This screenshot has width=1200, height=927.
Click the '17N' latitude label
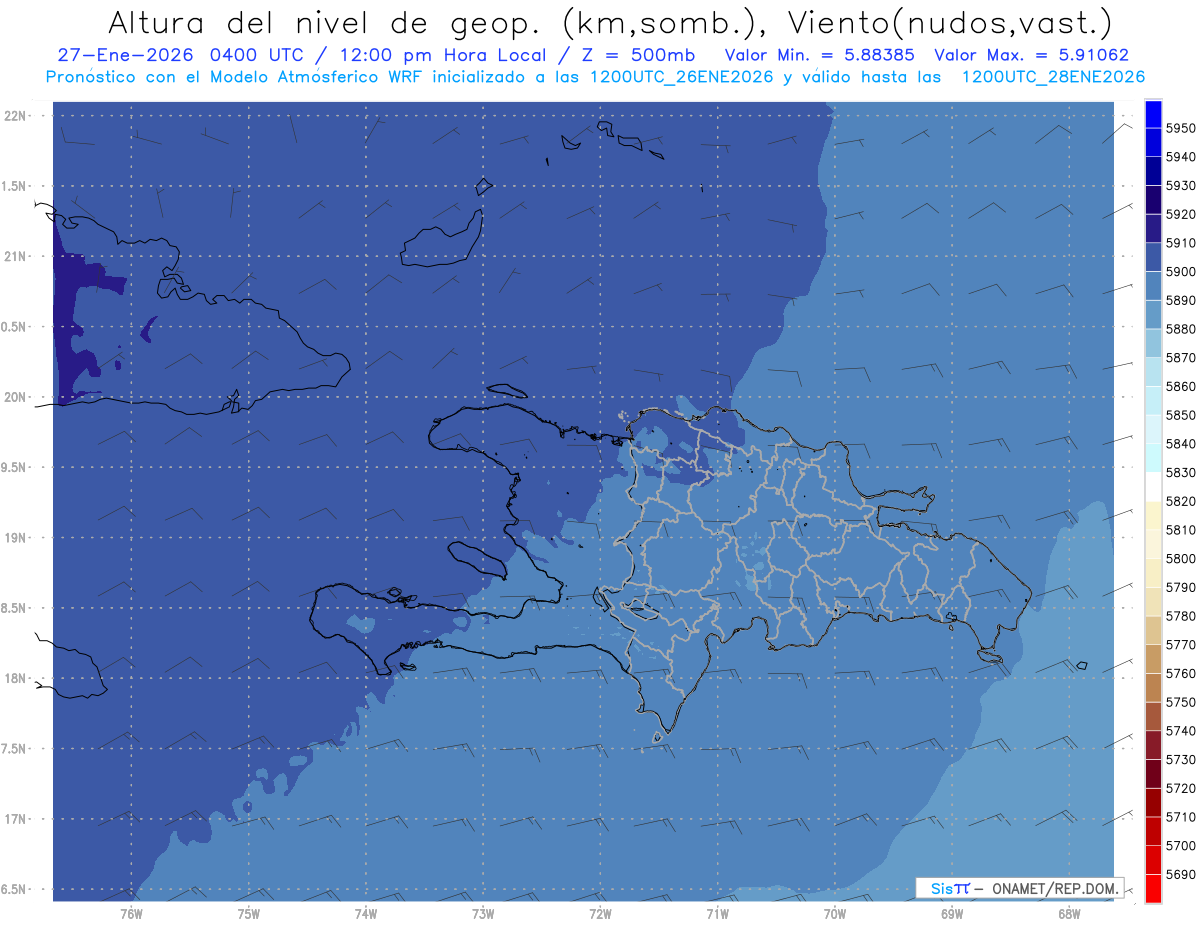pyautogui.click(x=15, y=819)
